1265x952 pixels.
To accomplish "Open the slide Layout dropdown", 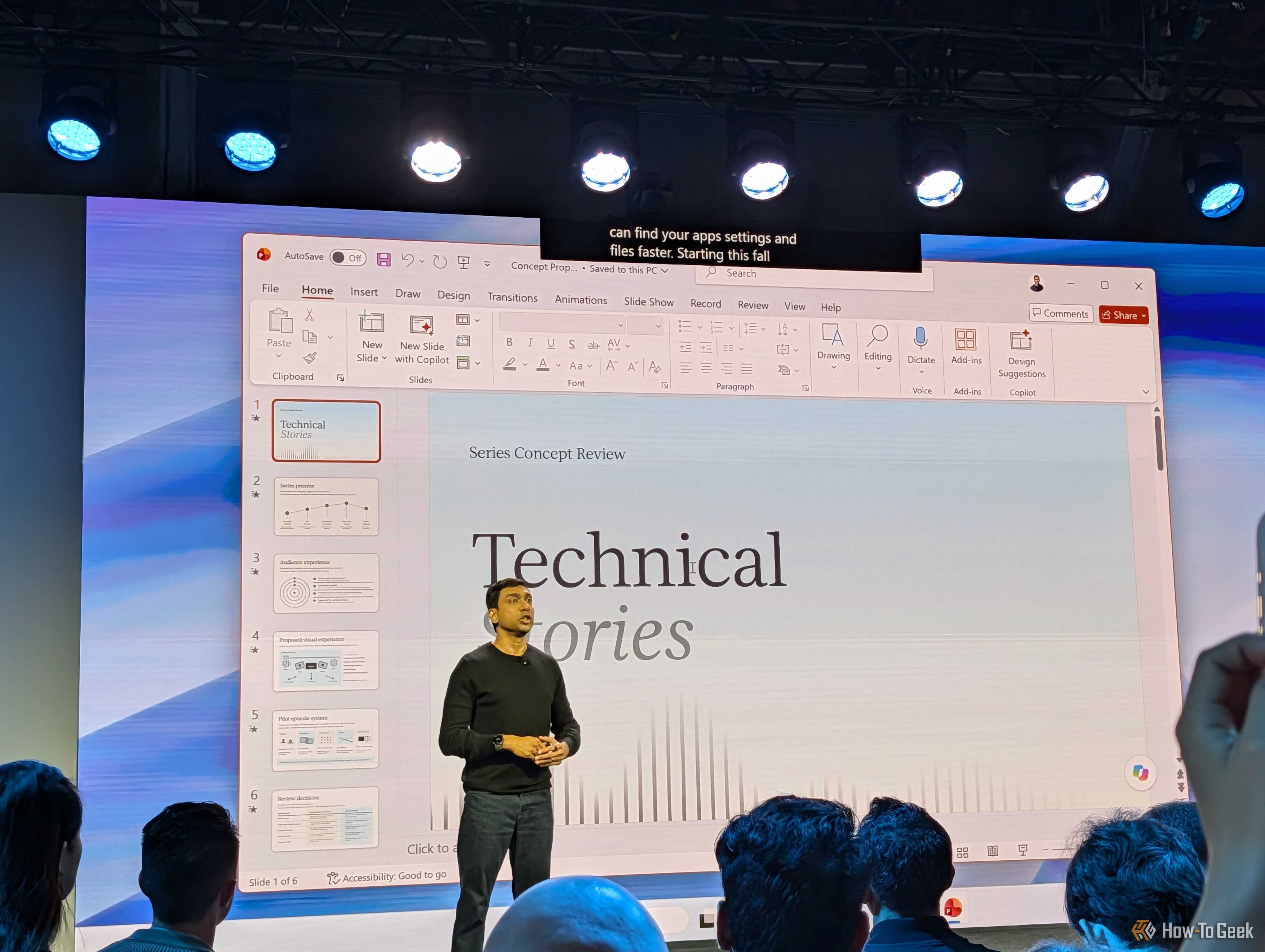I will coord(467,320).
